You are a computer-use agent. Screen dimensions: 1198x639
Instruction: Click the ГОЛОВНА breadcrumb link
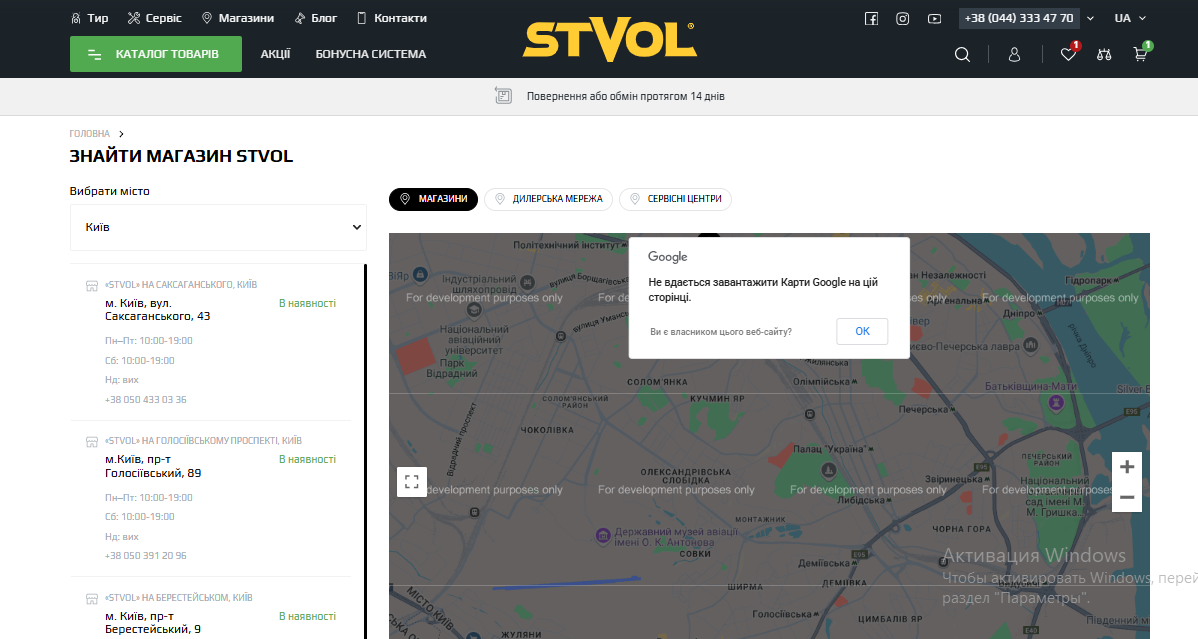(89, 134)
